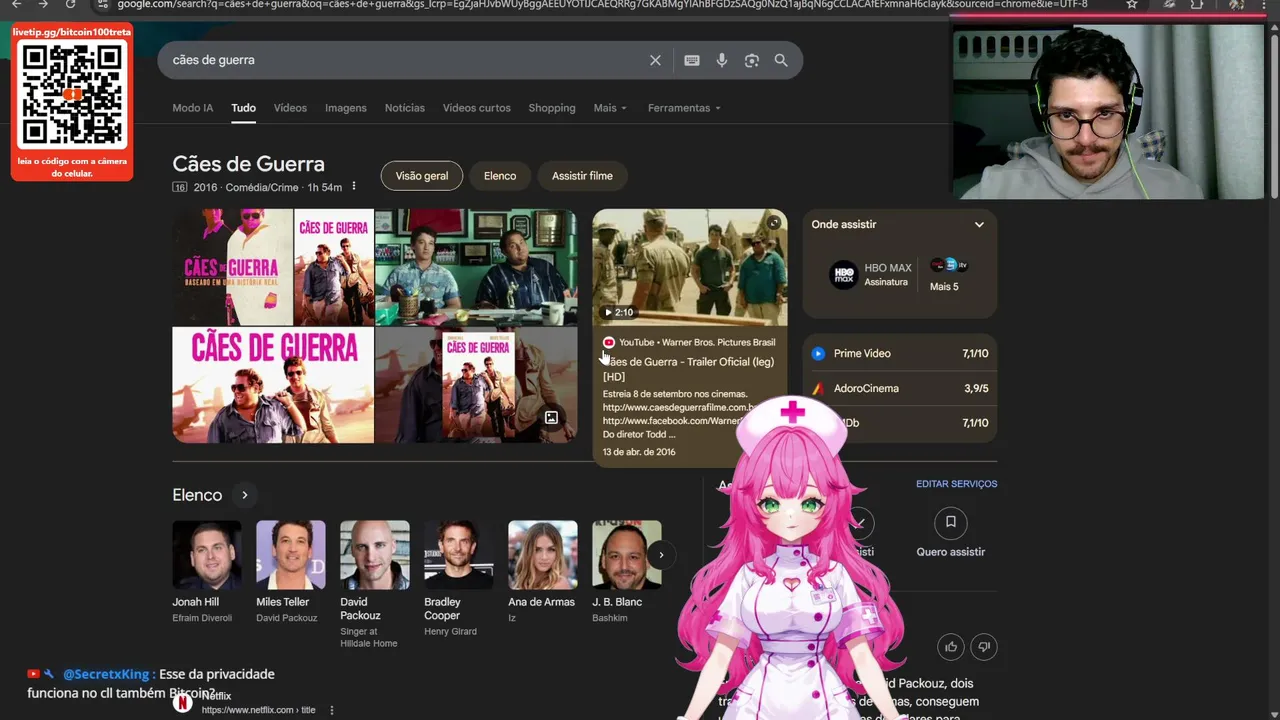The width and height of the screenshot is (1280, 720).
Task: Open the AdoroCinema 3,9/5 rating row
Action: coord(899,388)
